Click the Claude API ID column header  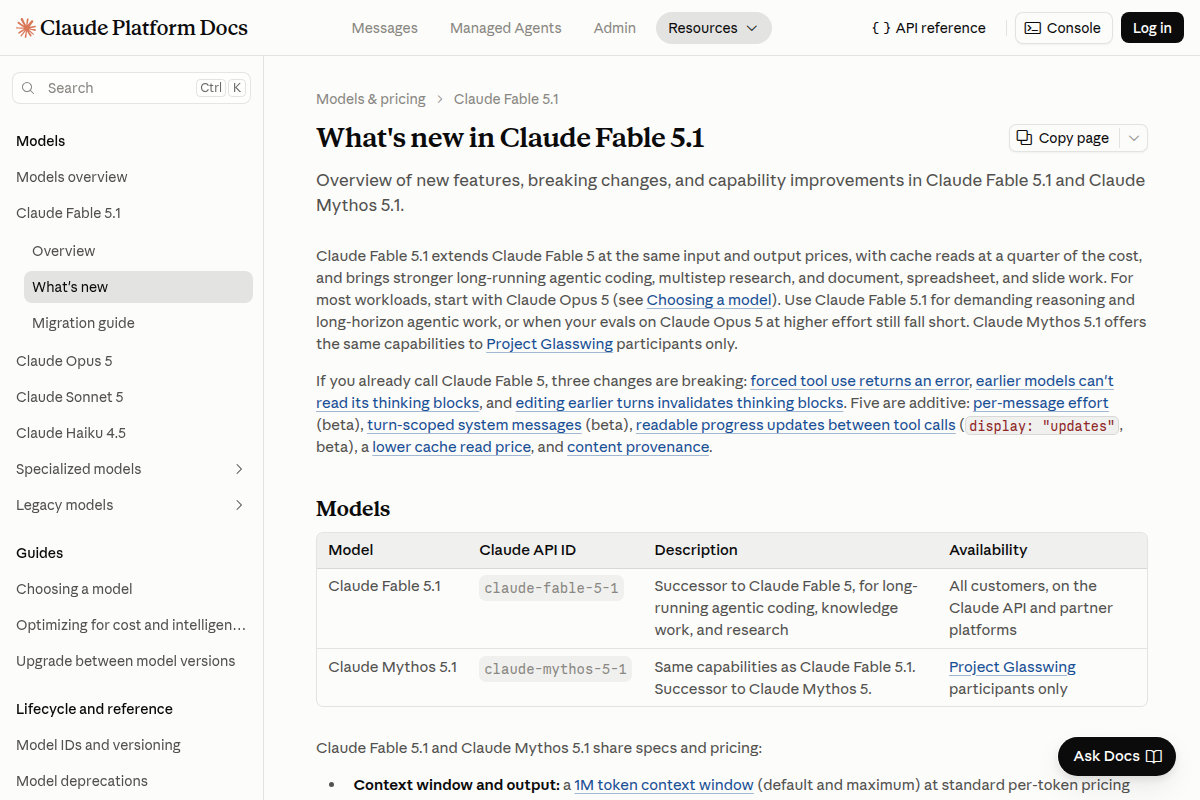[528, 550]
